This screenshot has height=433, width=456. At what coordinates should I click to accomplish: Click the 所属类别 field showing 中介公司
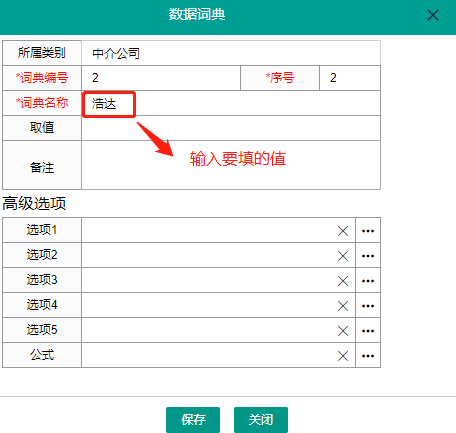click(x=231, y=53)
